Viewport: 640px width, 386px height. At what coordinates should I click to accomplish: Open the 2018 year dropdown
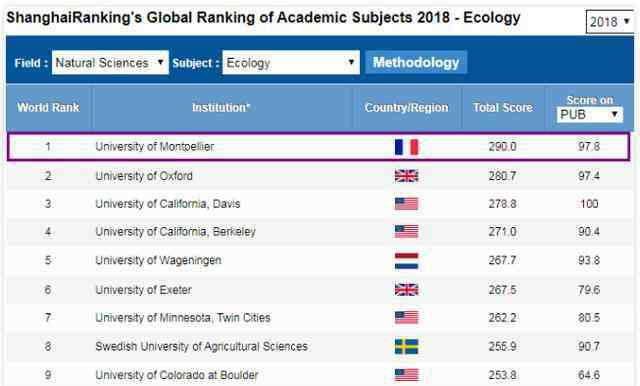click(610, 22)
